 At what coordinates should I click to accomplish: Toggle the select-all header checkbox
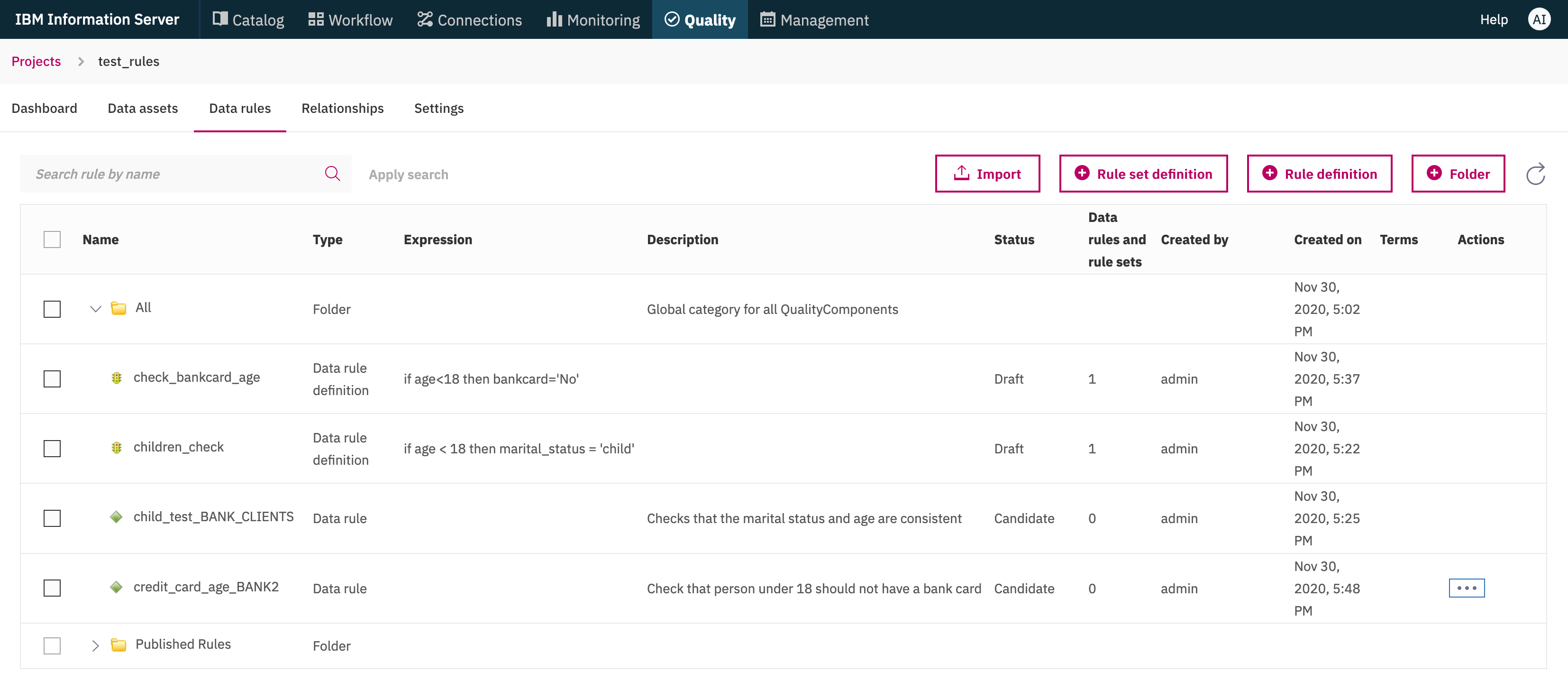pos(52,239)
